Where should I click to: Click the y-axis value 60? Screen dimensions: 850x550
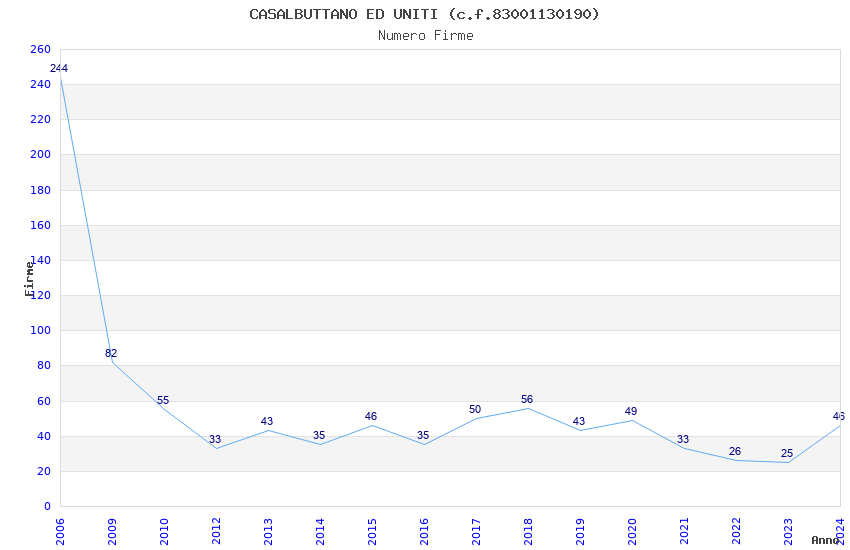pos(44,402)
